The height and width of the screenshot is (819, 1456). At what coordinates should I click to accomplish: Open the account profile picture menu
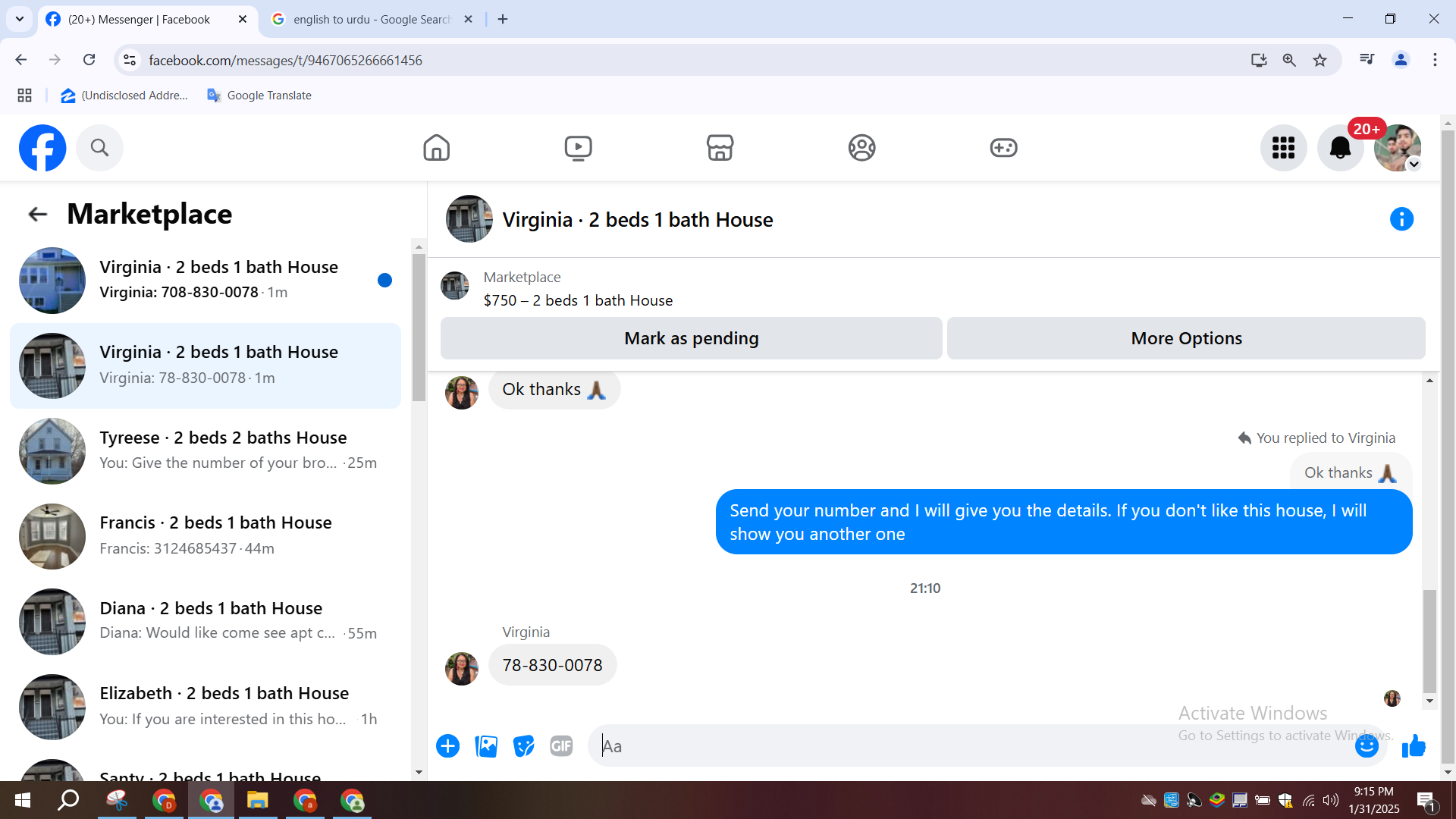point(1397,148)
